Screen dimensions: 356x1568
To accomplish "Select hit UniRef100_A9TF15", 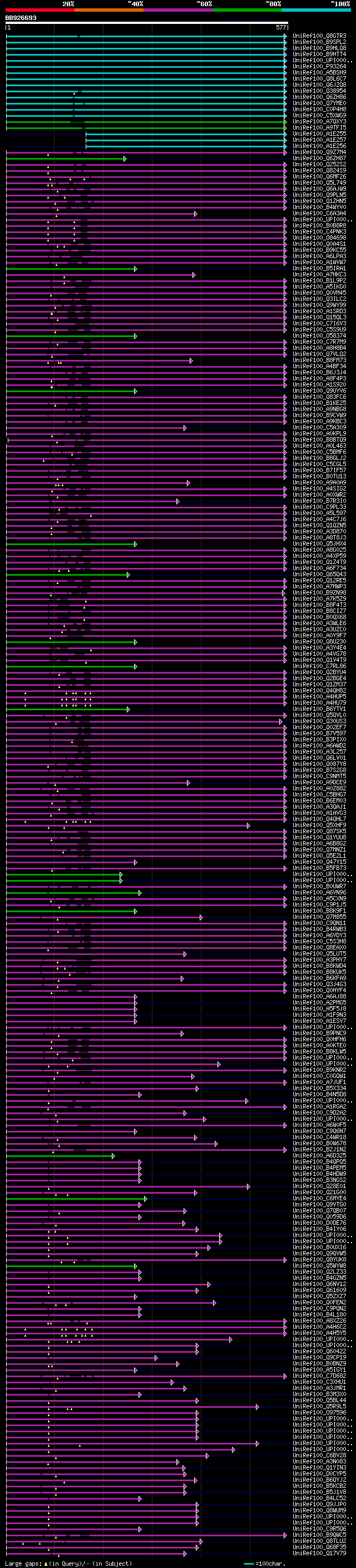I will click(319, 128).
